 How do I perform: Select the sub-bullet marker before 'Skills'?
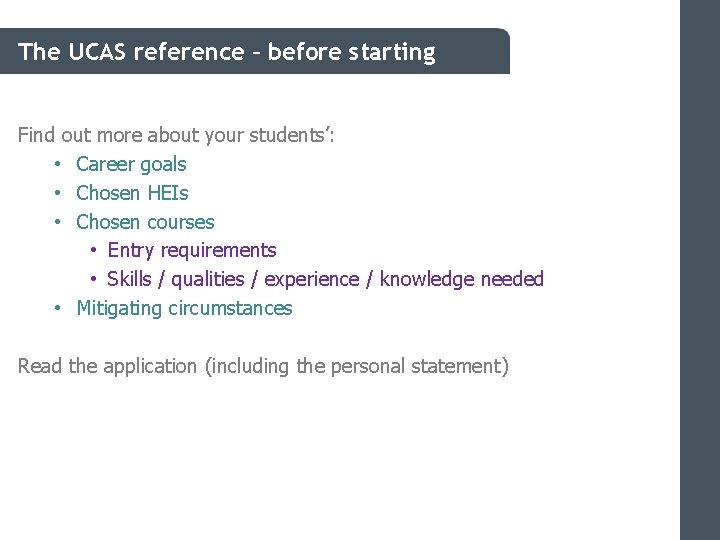click(92, 279)
